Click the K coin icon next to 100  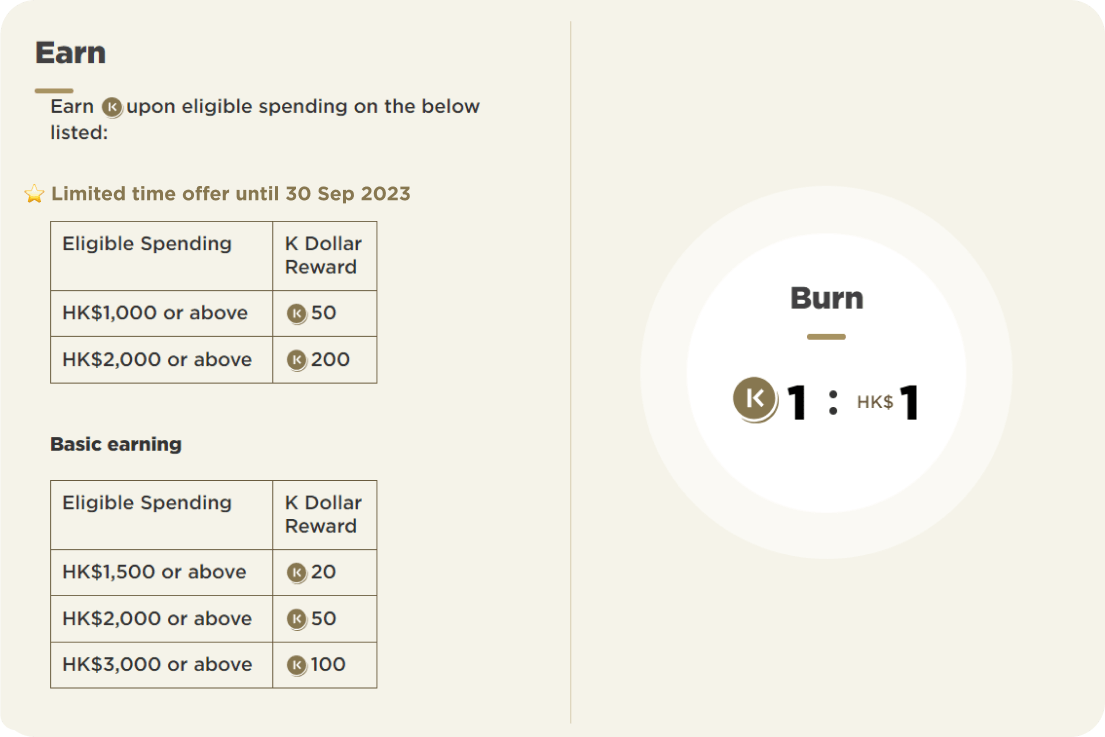[x=297, y=665]
